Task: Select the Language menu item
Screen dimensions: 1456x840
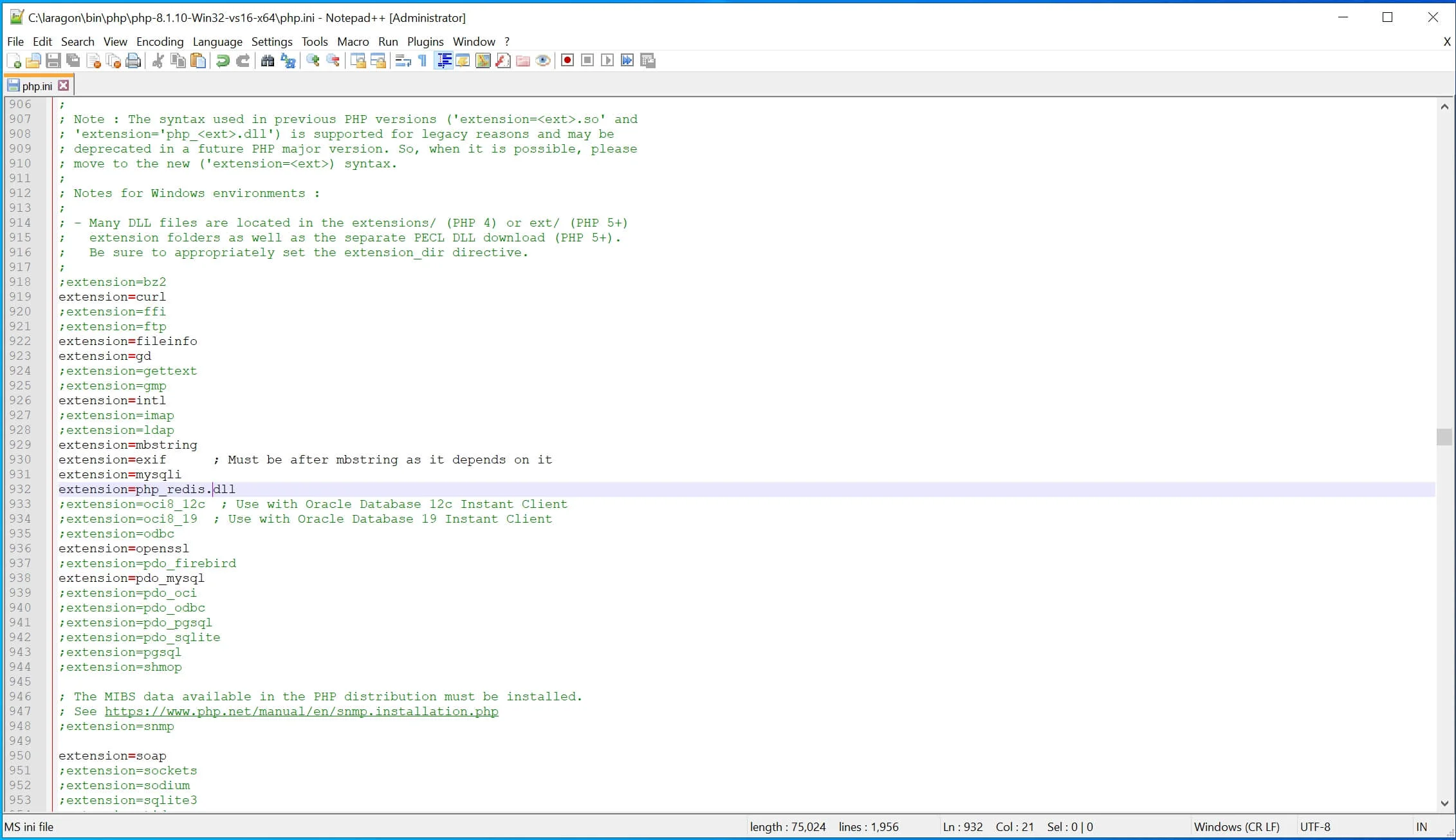Action: coord(218,41)
